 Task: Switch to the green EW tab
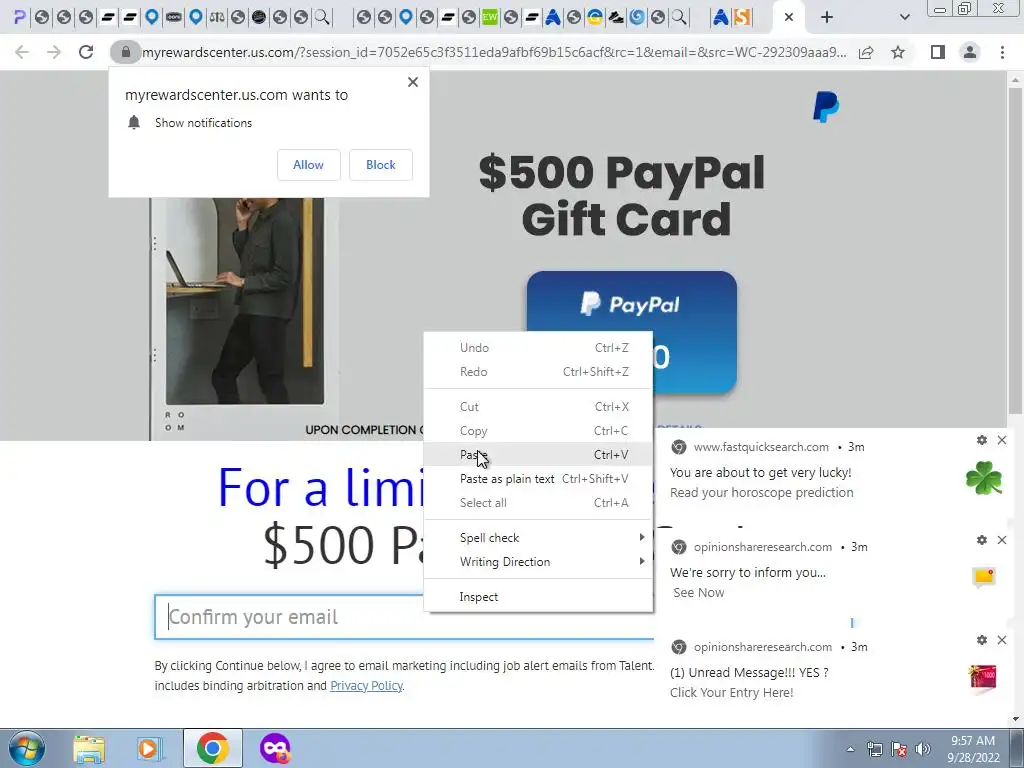490,17
